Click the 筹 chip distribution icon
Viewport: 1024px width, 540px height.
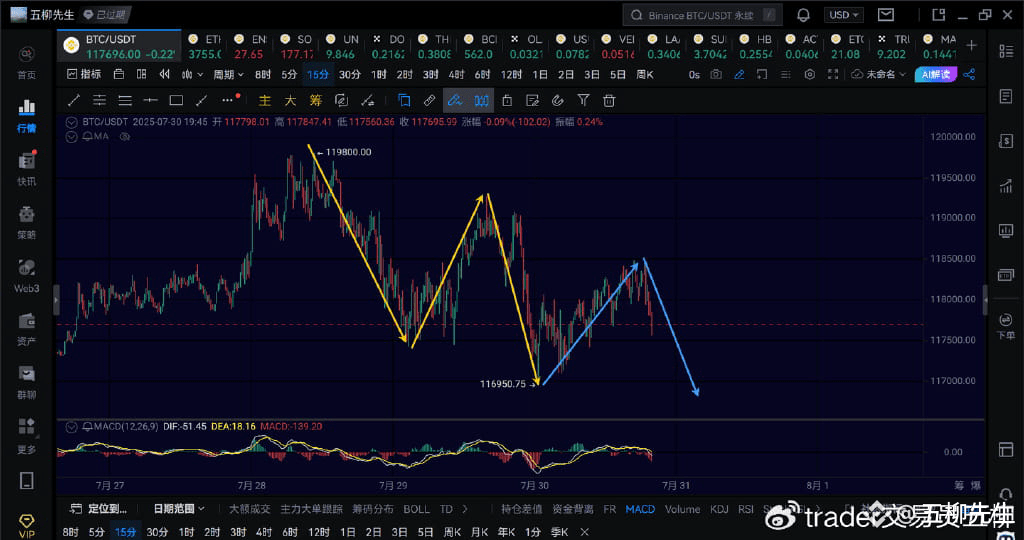point(316,100)
